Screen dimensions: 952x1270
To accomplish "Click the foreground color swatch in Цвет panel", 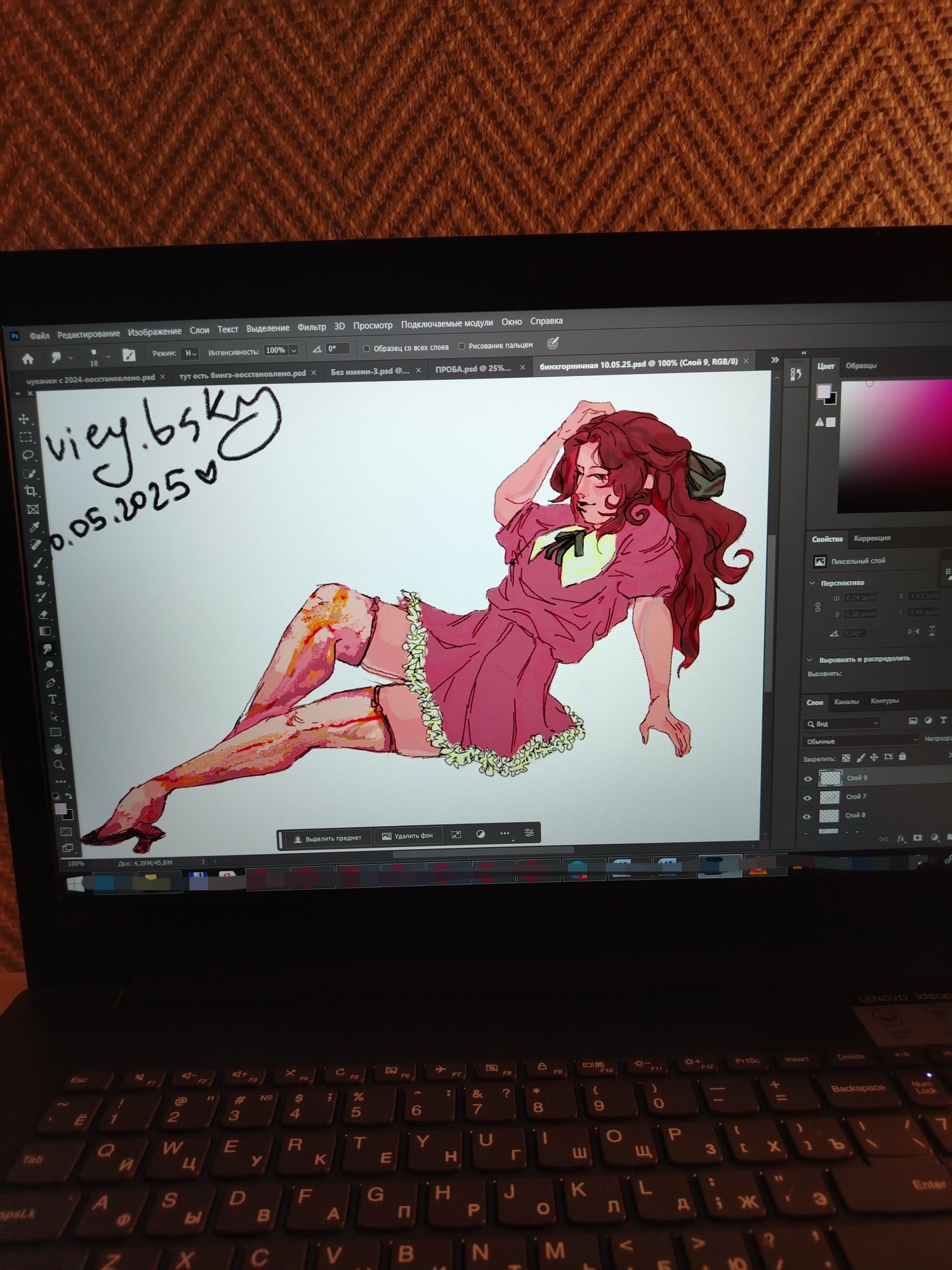I will click(823, 392).
